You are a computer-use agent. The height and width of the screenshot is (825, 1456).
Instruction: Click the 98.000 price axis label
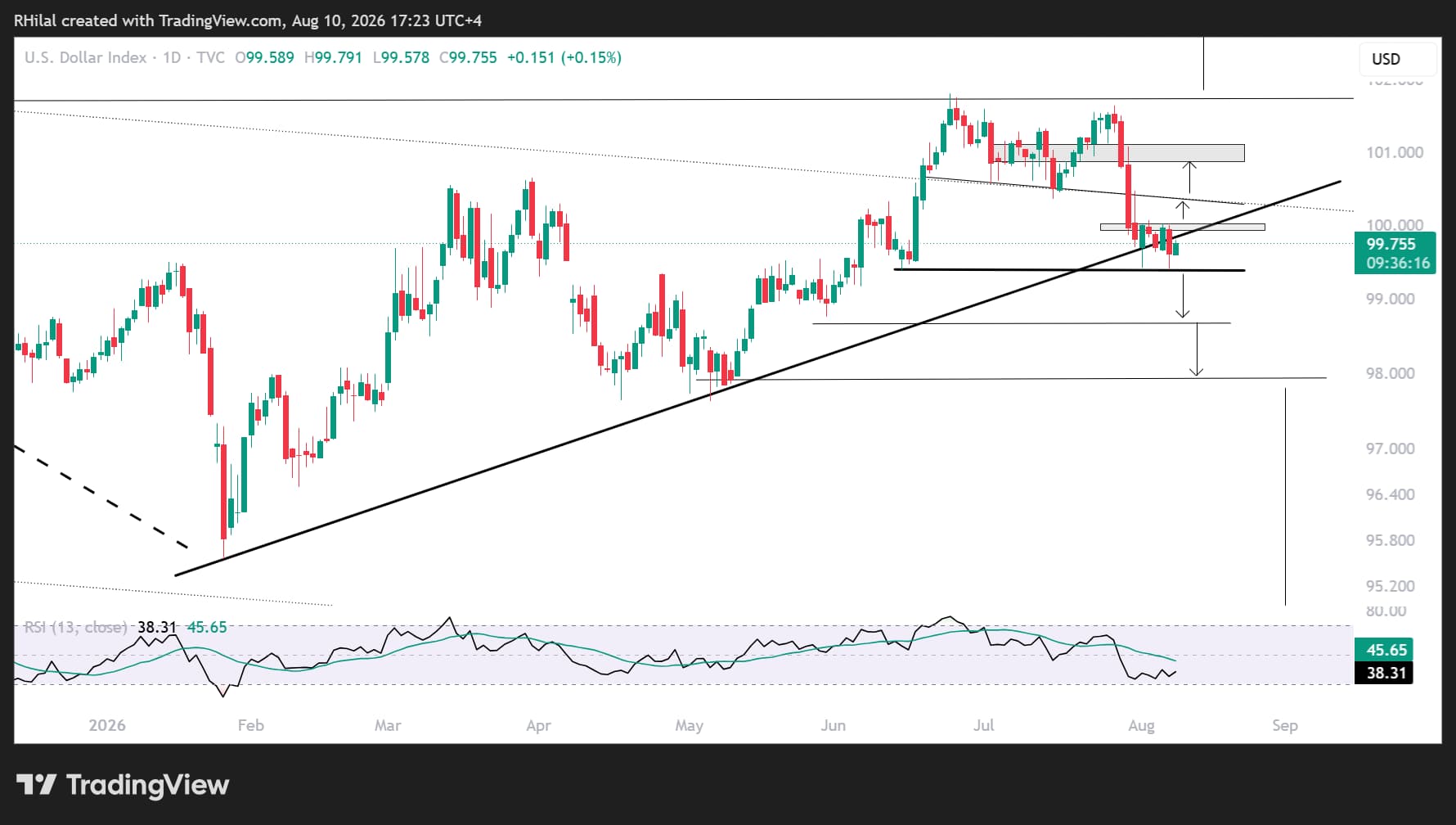coord(1391,373)
